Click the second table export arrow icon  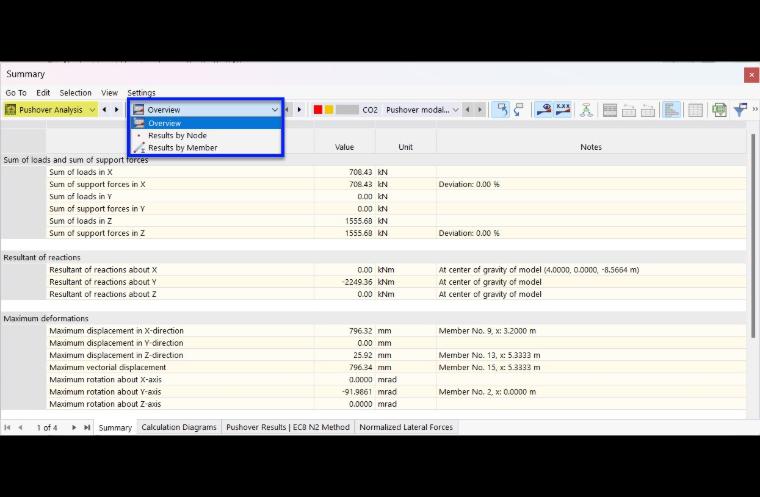tap(648, 110)
